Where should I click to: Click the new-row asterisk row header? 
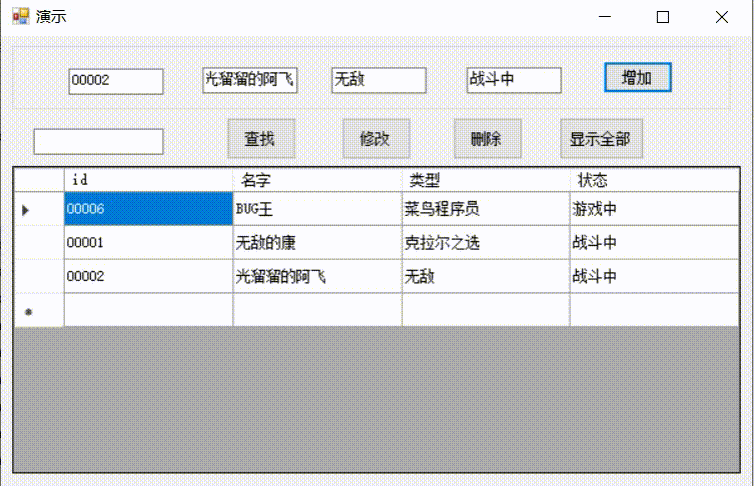[x=39, y=310]
